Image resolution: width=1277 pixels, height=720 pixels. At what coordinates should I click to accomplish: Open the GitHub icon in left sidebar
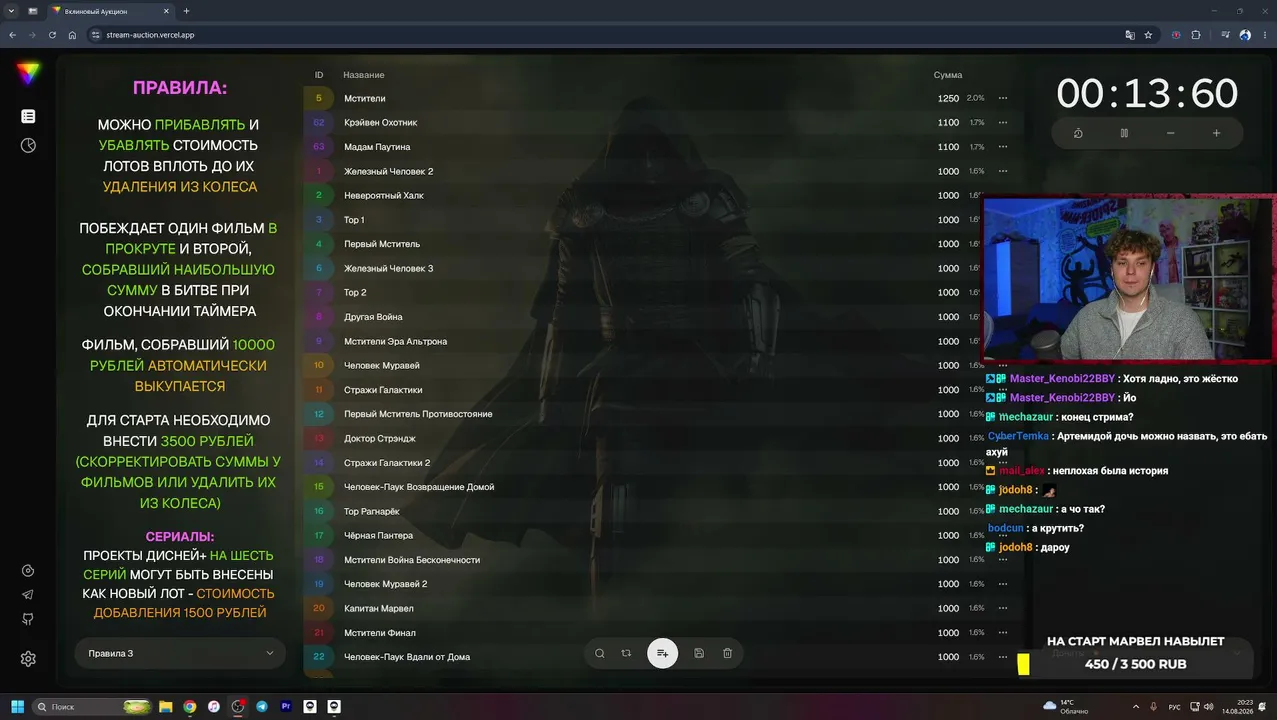28,619
